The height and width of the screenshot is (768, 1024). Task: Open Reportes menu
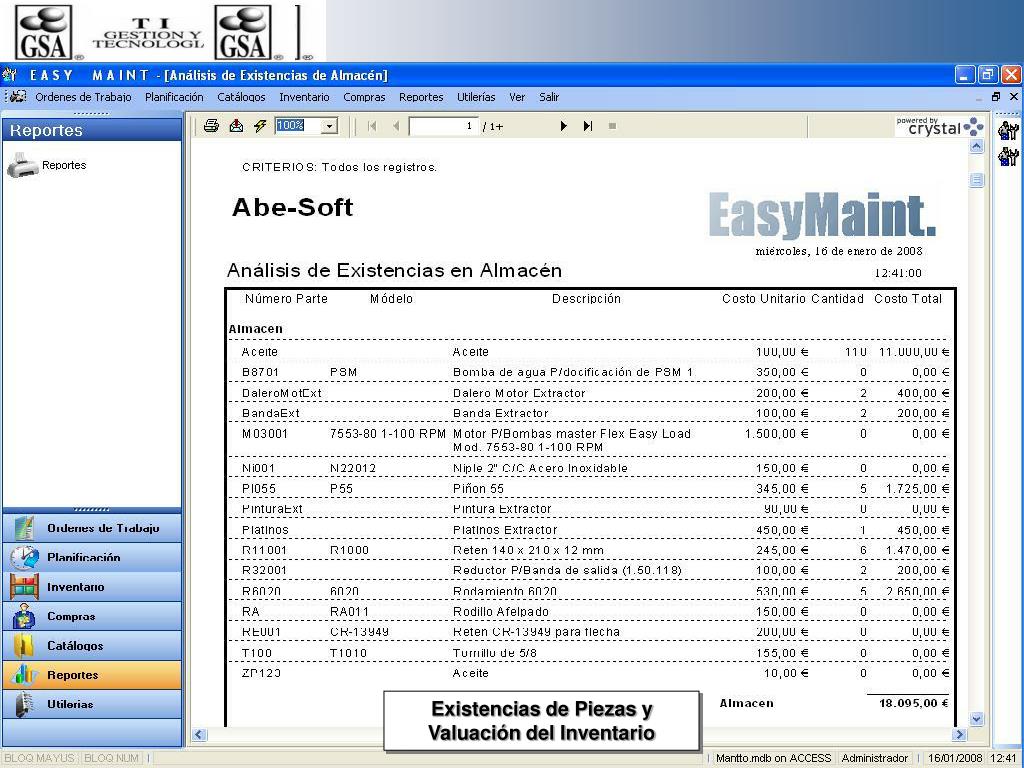pos(421,97)
